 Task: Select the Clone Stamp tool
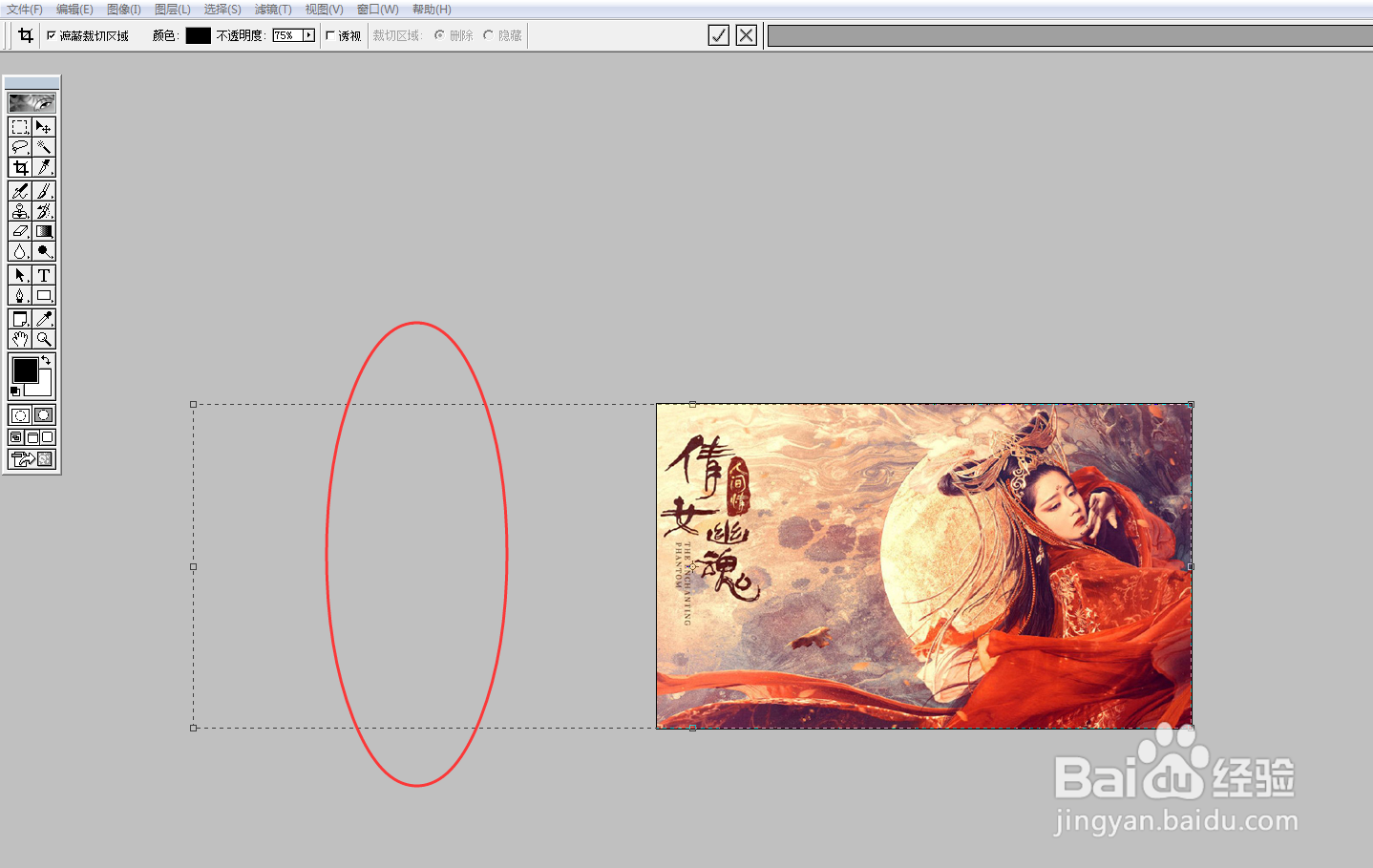click(20, 211)
